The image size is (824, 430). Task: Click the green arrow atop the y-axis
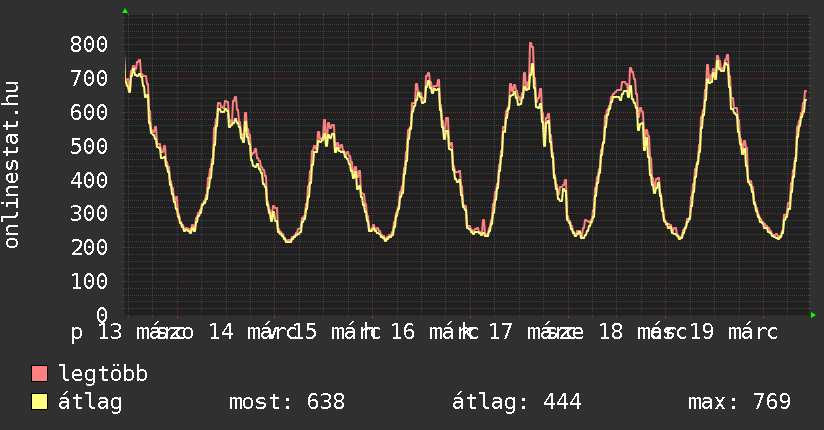[x=125, y=11]
